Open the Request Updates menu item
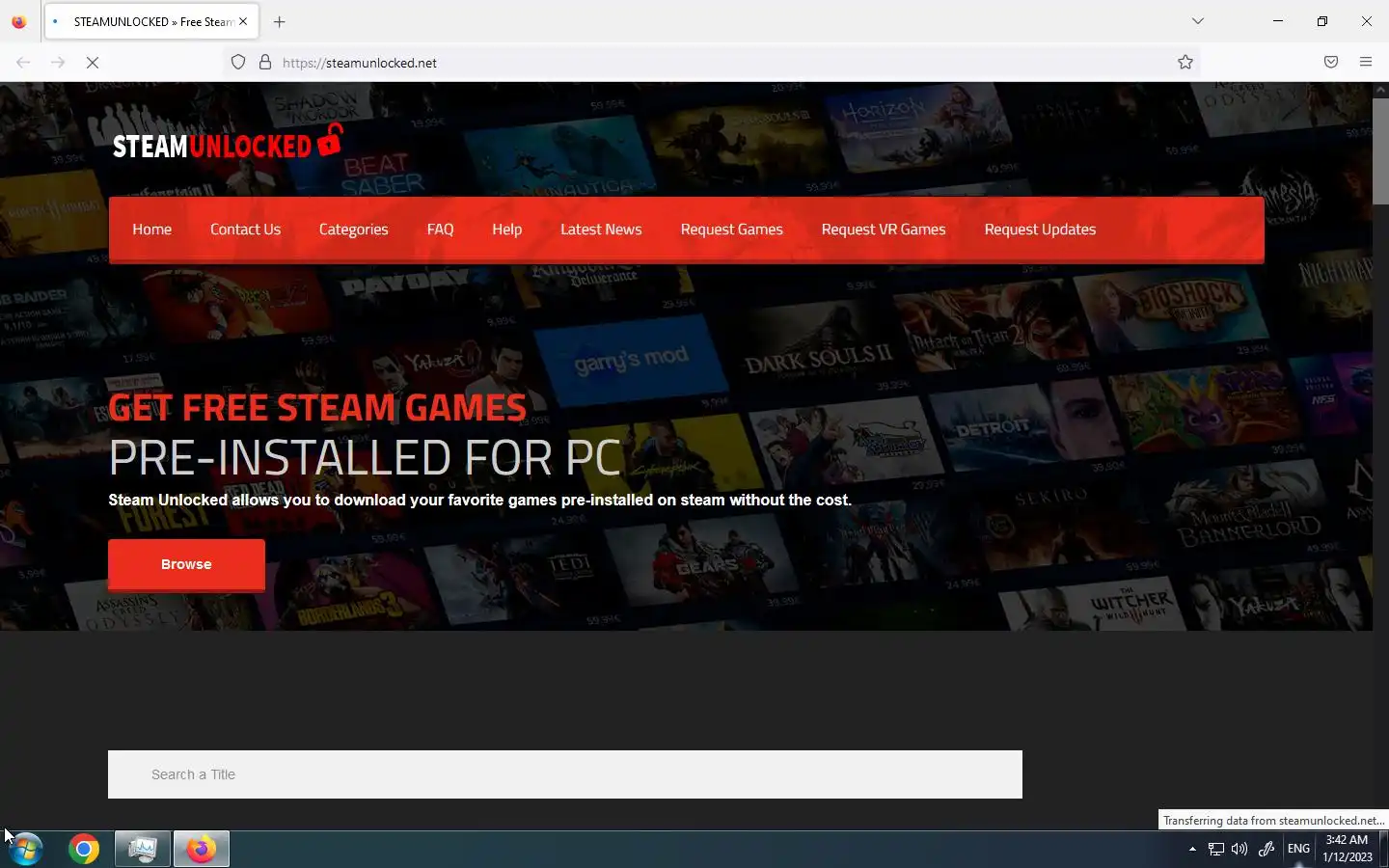 tap(1040, 230)
